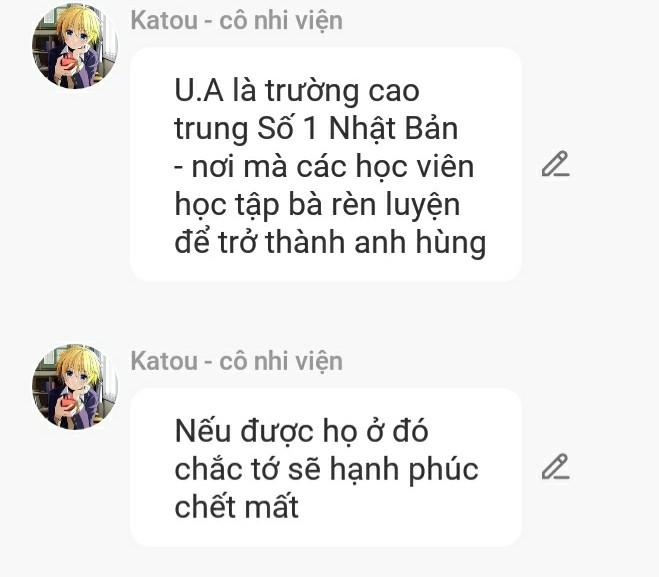Edit the message beginning "Nếu được họ"
This screenshot has width=659, height=577.
pos(555,467)
